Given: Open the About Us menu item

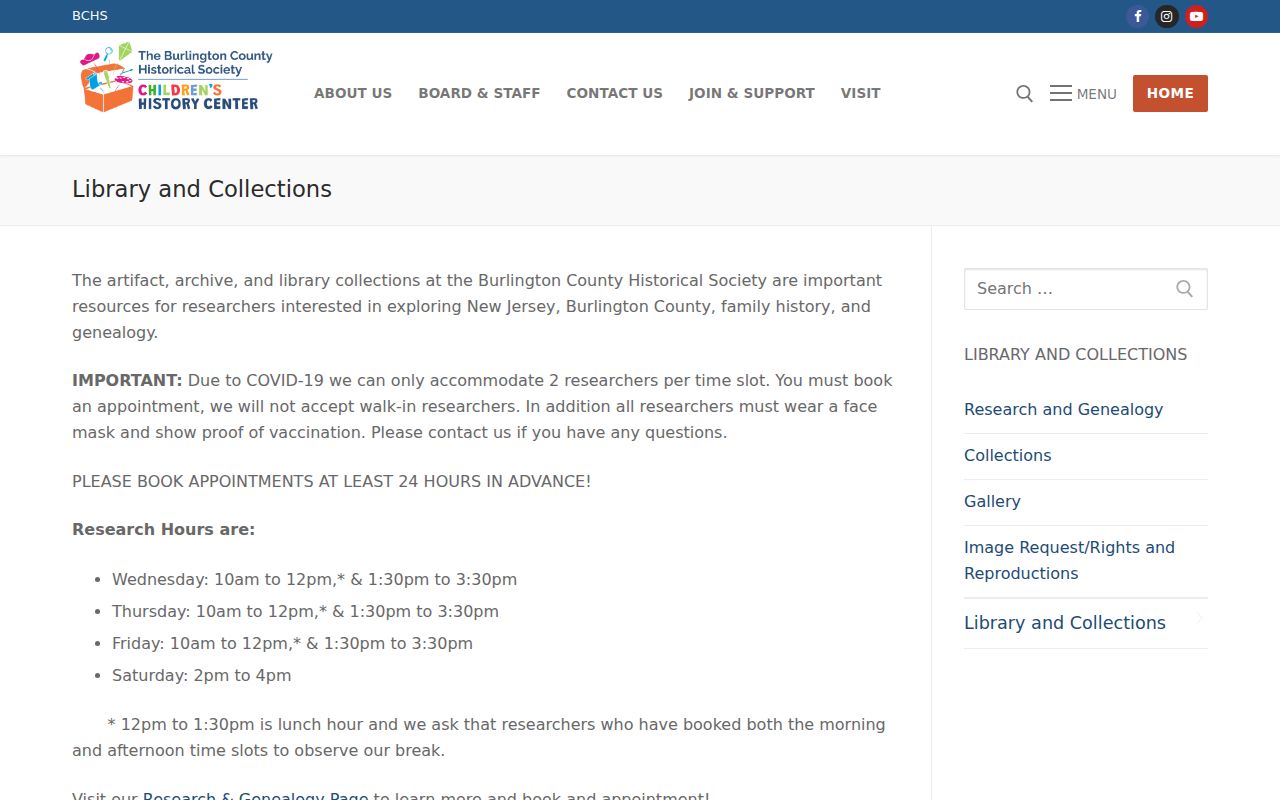Looking at the screenshot, I should point(353,93).
